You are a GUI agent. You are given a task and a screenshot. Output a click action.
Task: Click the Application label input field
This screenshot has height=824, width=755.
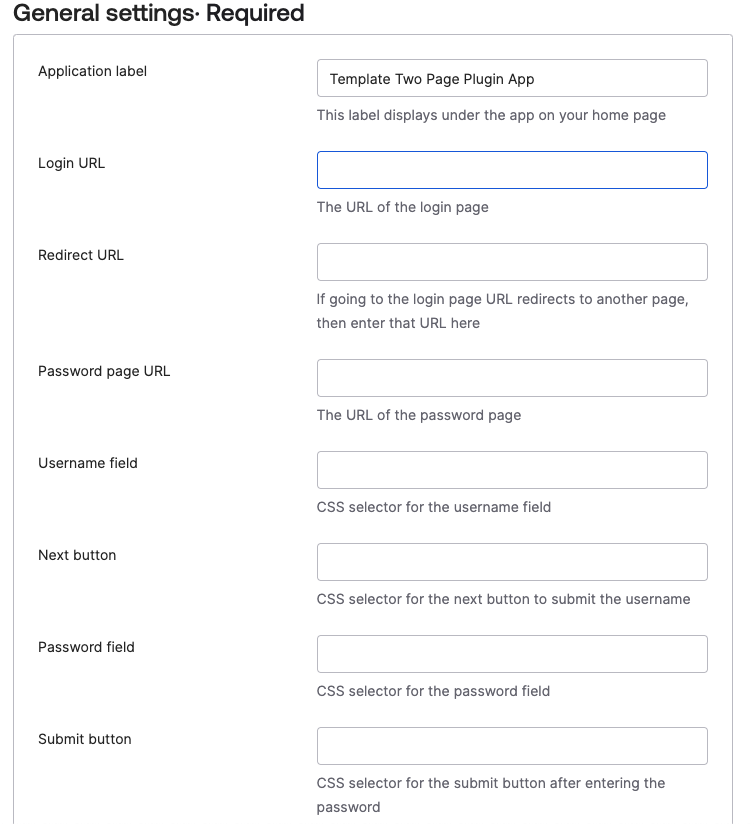click(512, 78)
